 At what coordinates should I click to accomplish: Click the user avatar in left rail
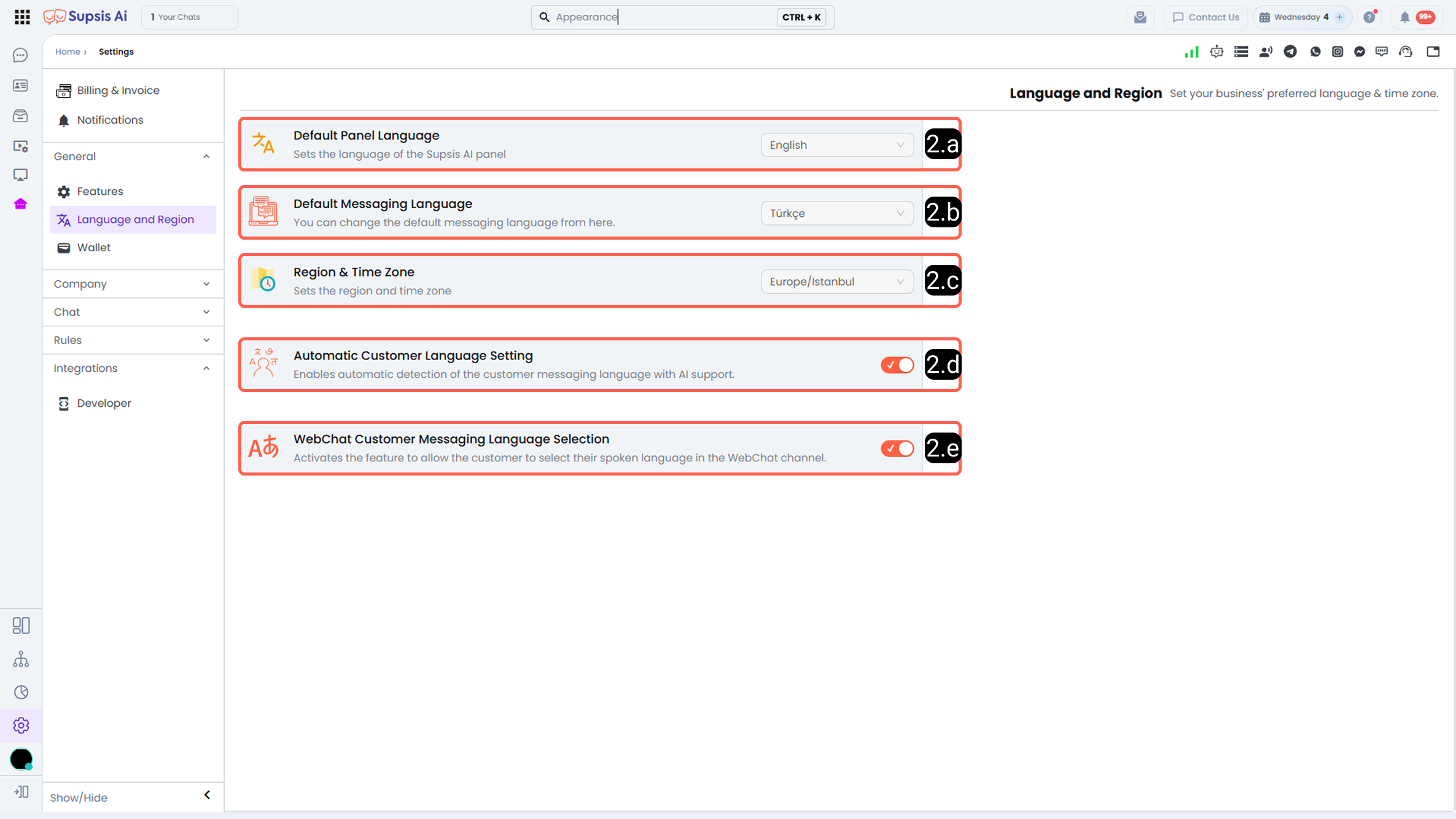point(21,759)
